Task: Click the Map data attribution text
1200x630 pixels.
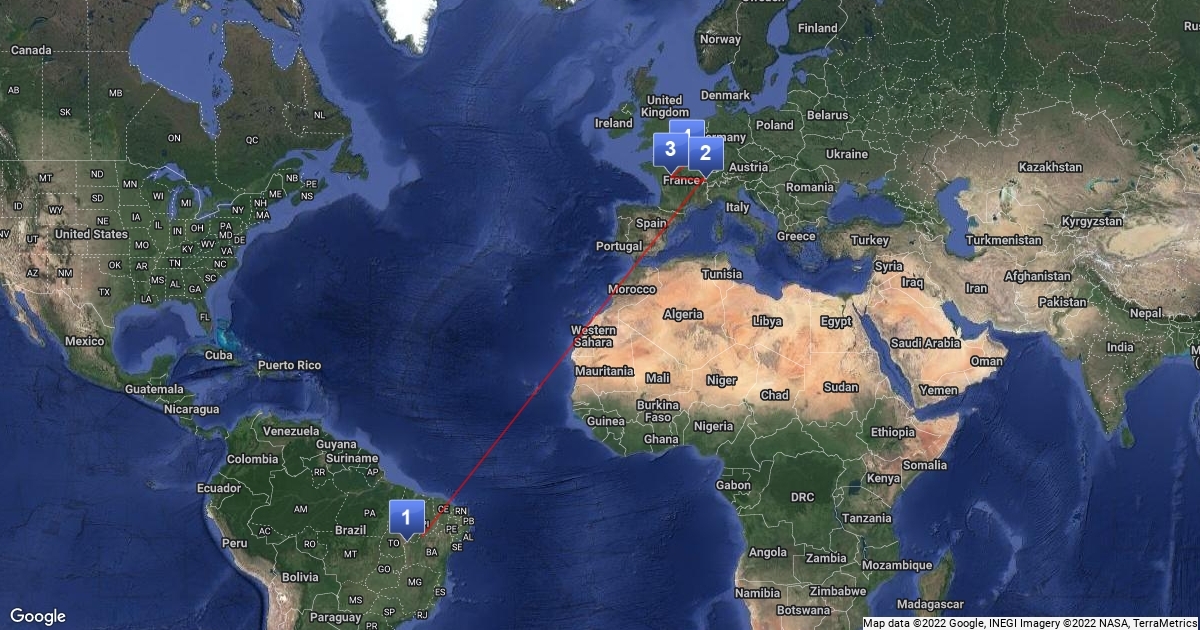Action: [1030, 623]
